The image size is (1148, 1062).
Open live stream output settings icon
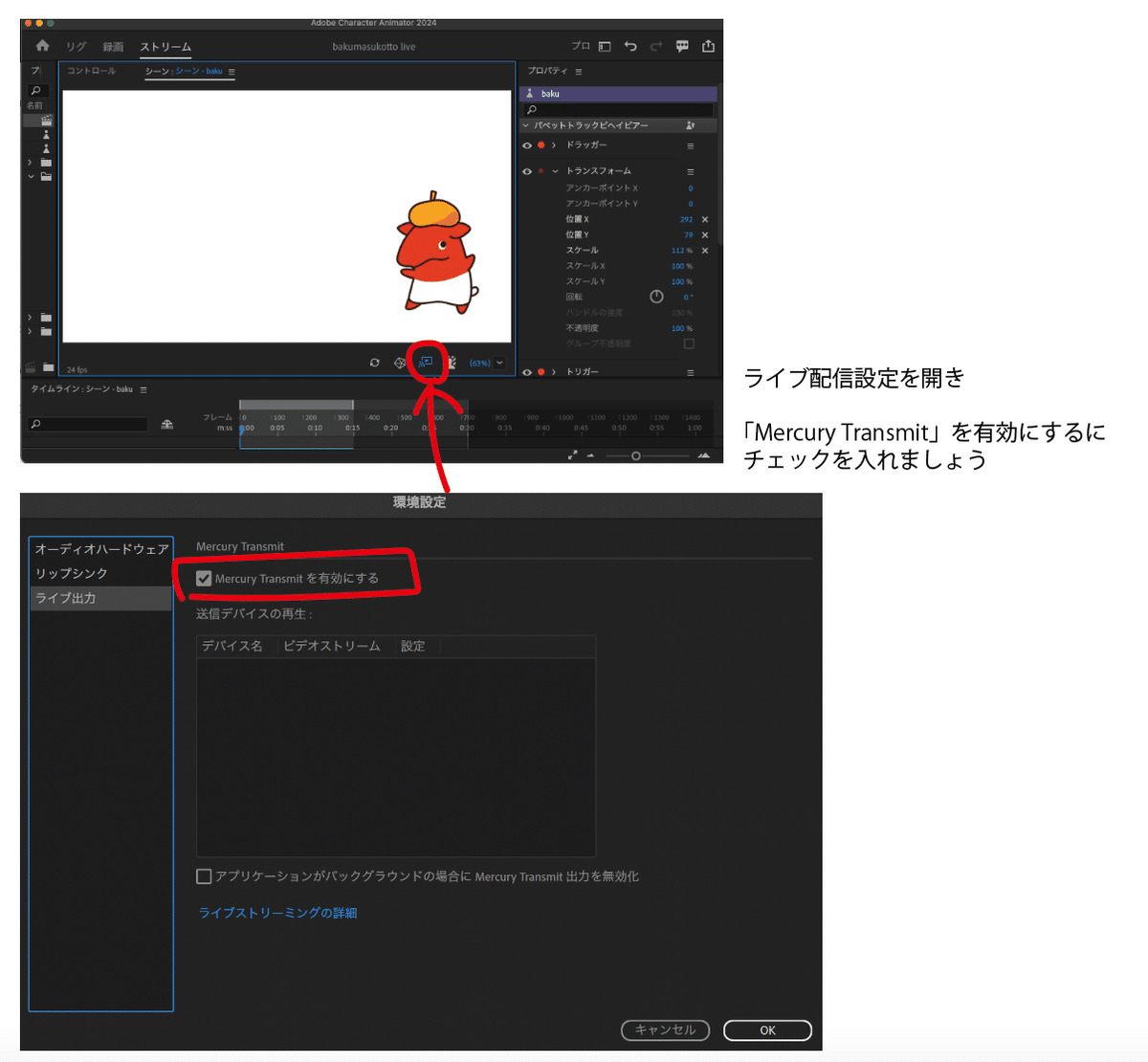pos(426,362)
